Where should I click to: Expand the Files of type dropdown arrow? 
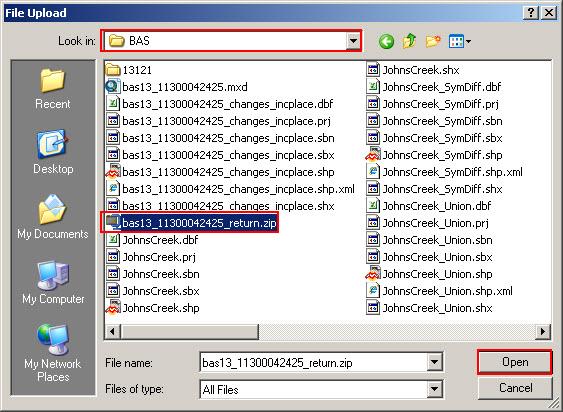coord(434,389)
